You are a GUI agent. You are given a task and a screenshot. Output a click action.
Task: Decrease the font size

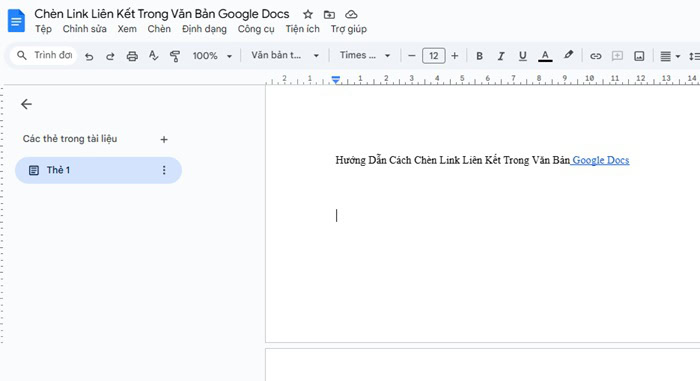tap(412, 56)
